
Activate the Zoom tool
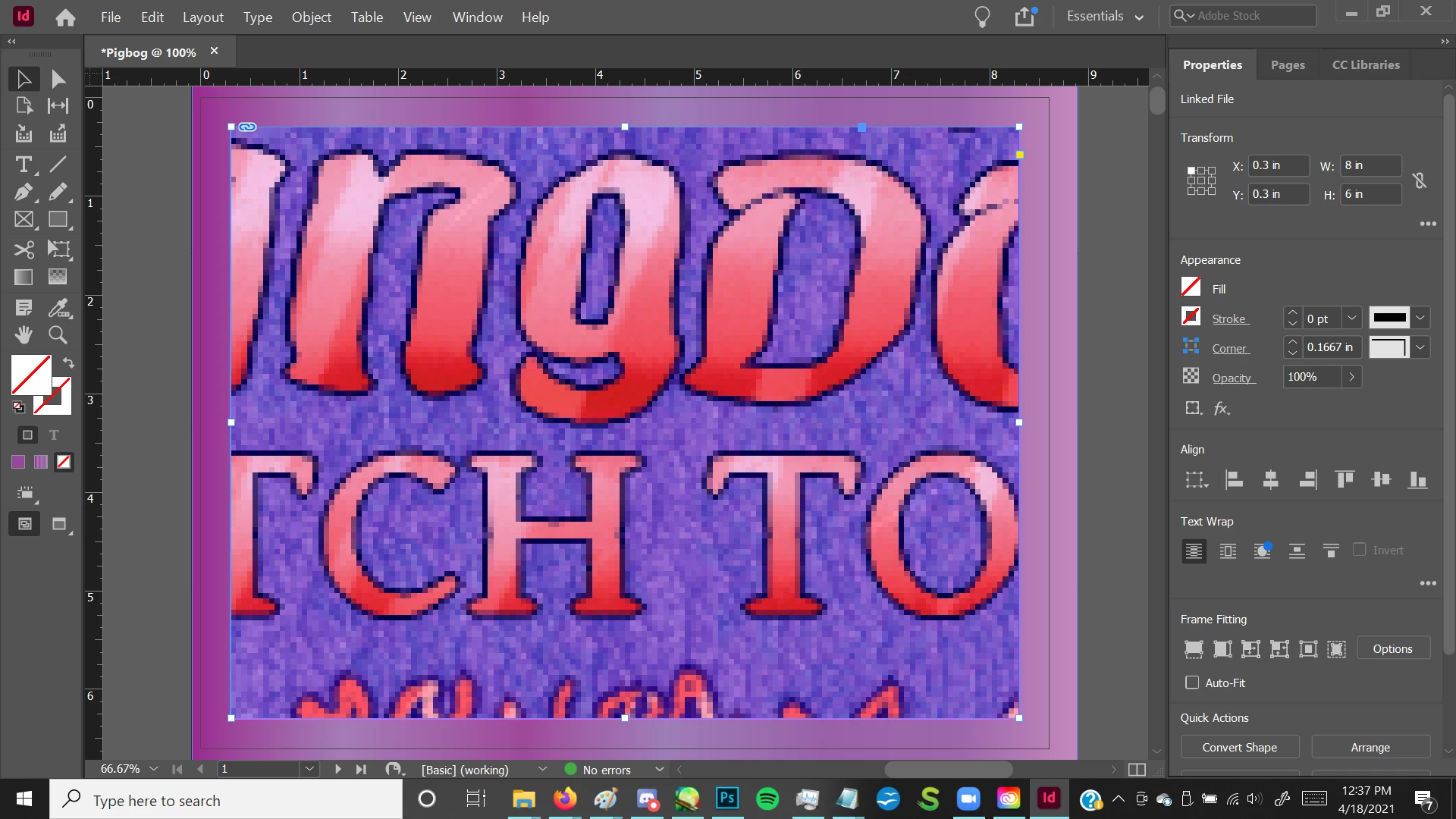click(58, 334)
